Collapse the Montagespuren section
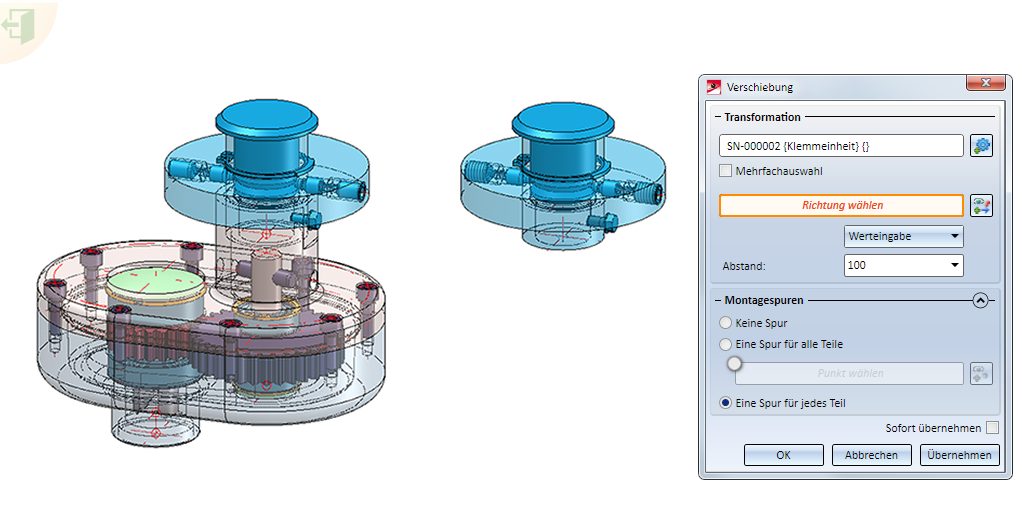 980,300
